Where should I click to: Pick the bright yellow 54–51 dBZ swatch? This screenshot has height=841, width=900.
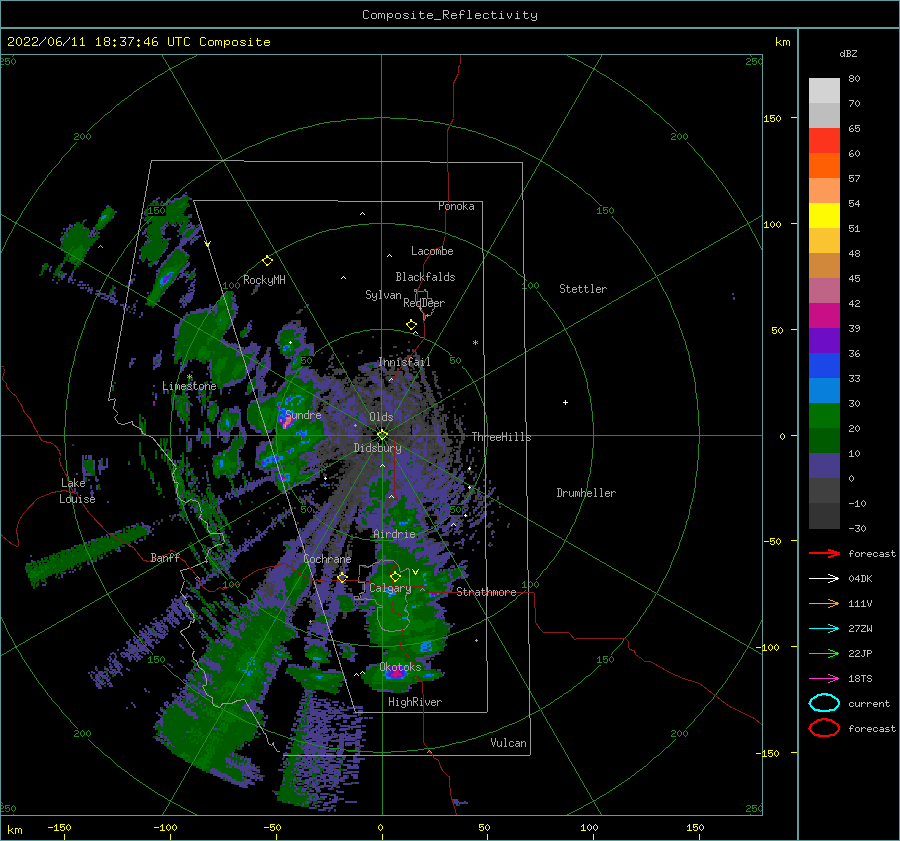click(824, 216)
